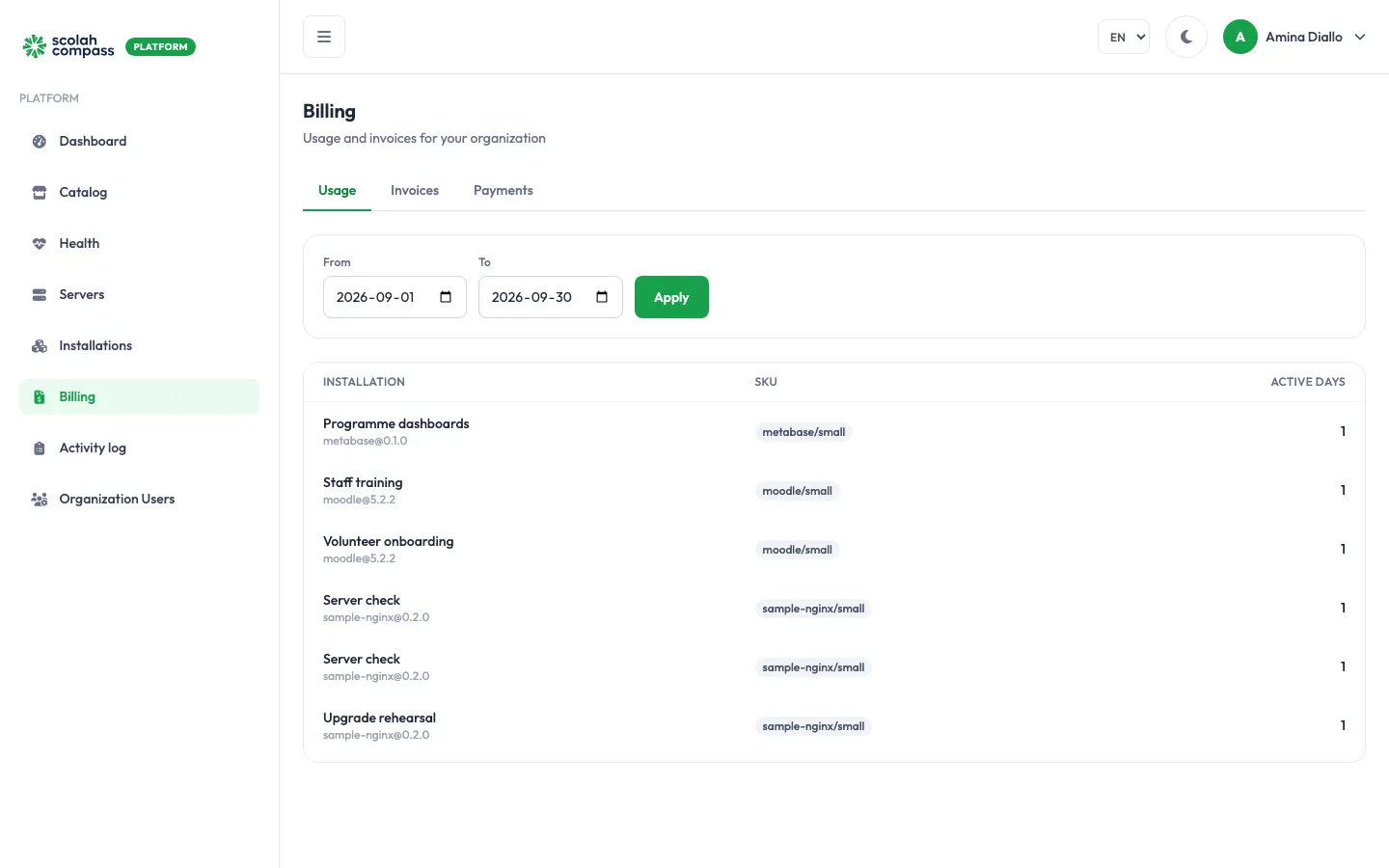Click the INSTALLATION column header
The width and height of the screenshot is (1389, 868).
tap(364, 382)
